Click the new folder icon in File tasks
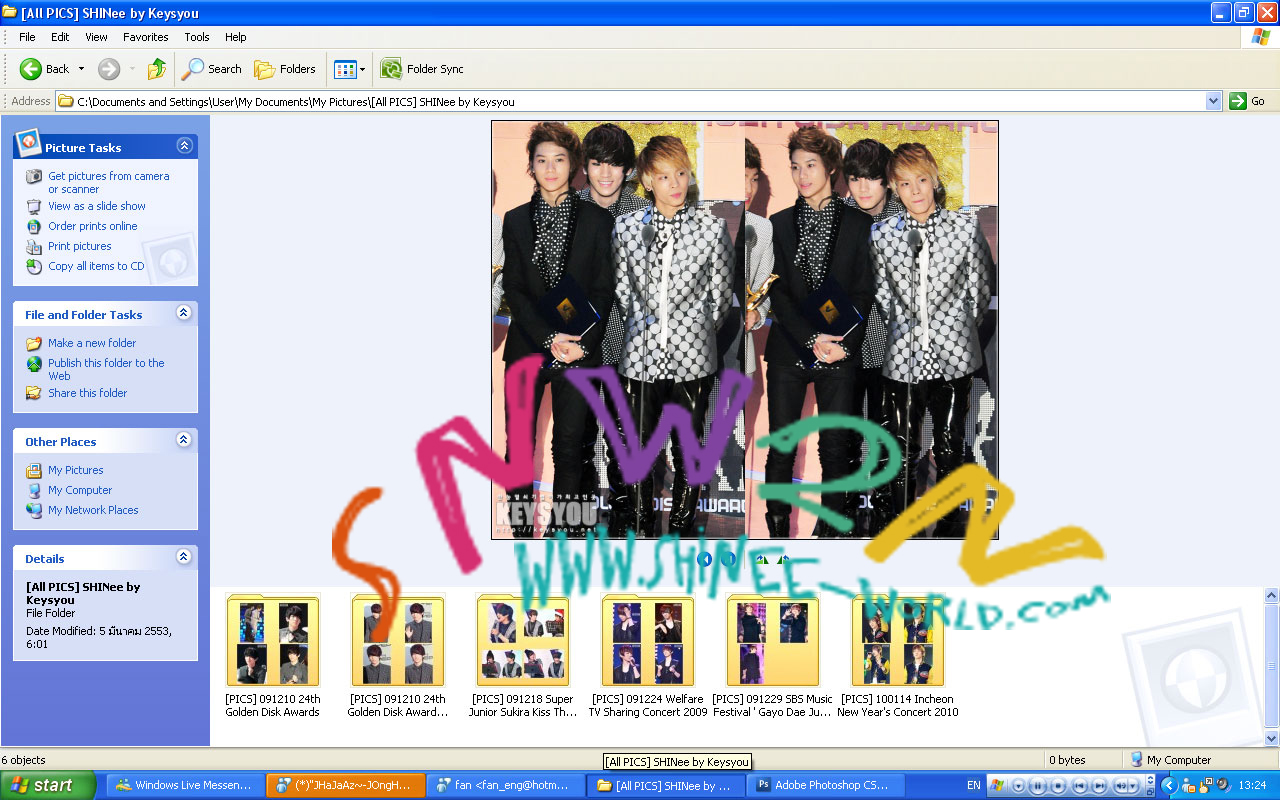The image size is (1280, 800). pyautogui.click(x=34, y=343)
